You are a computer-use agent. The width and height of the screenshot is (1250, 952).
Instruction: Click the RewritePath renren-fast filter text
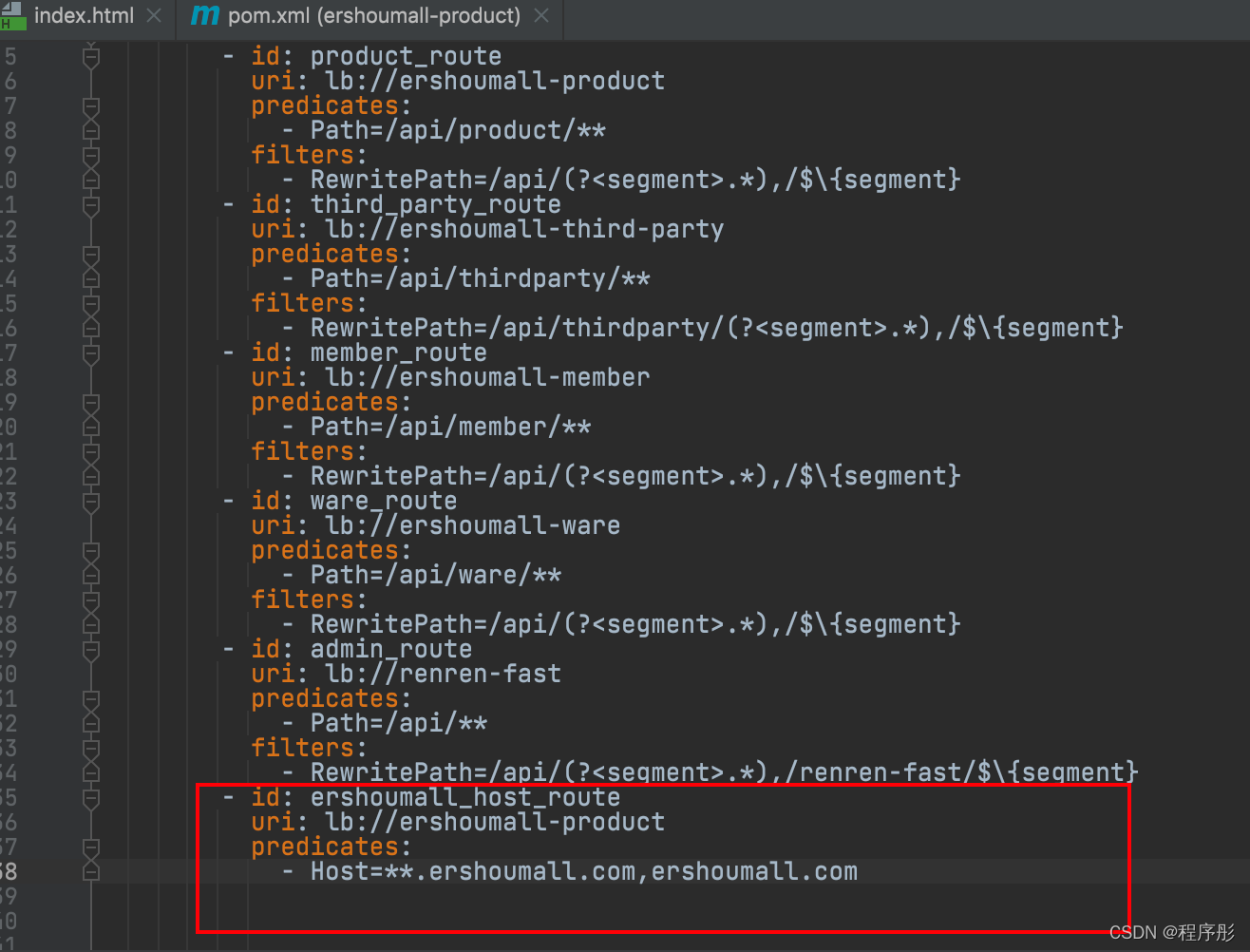click(724, 772)
